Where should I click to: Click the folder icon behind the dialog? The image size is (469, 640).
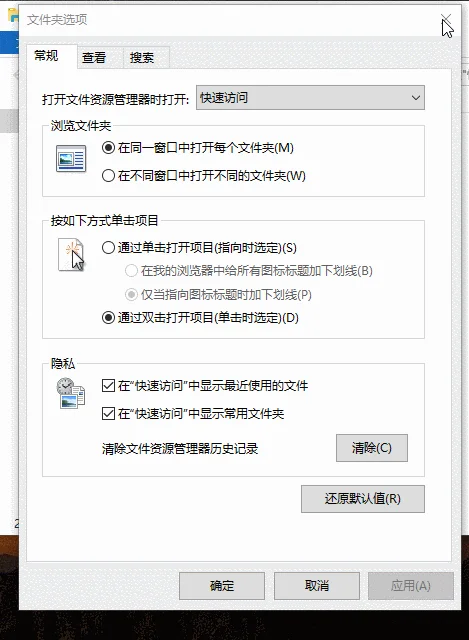(13, 15)
